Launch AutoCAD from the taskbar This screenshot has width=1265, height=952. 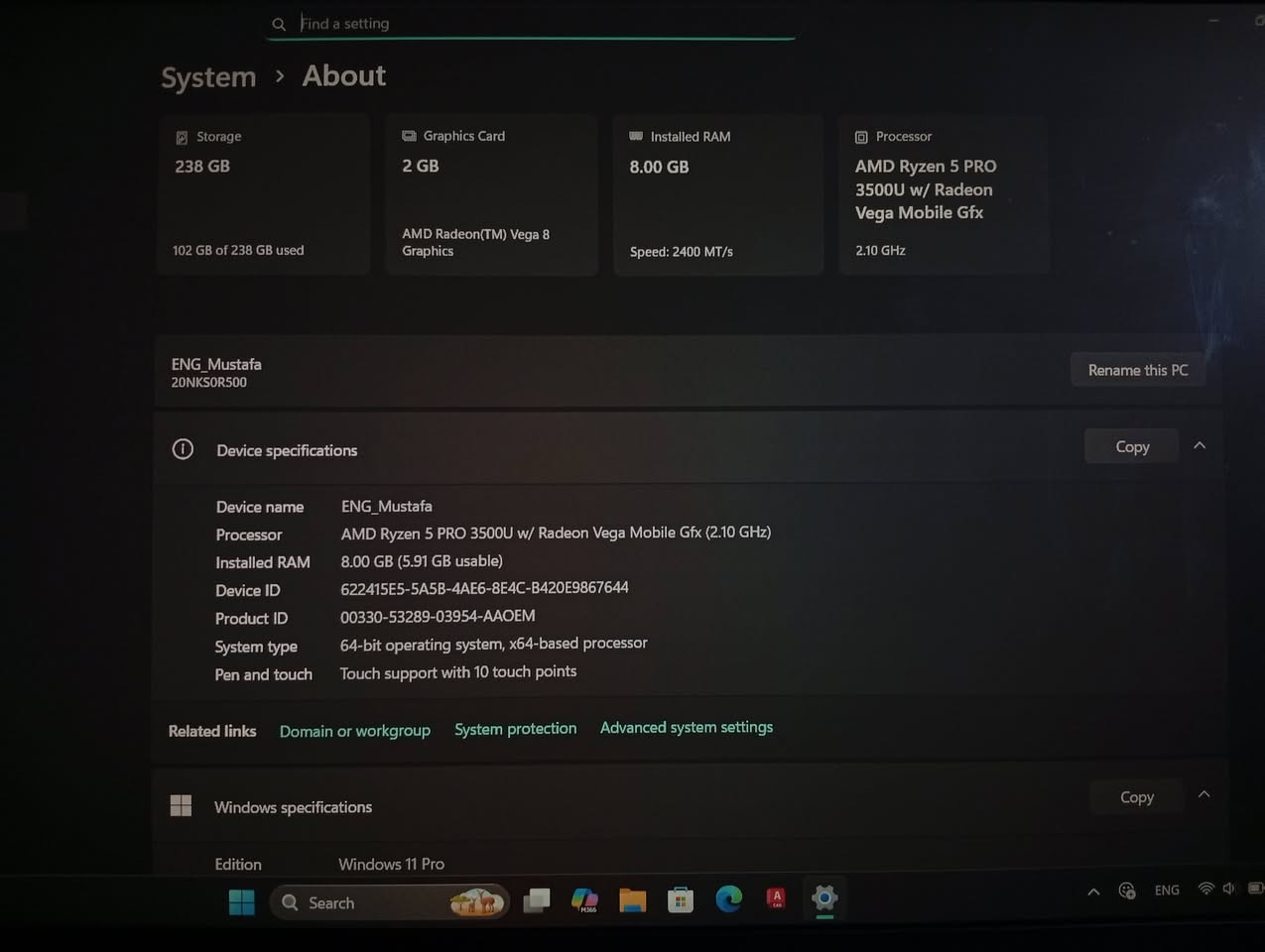pos(776,897)
